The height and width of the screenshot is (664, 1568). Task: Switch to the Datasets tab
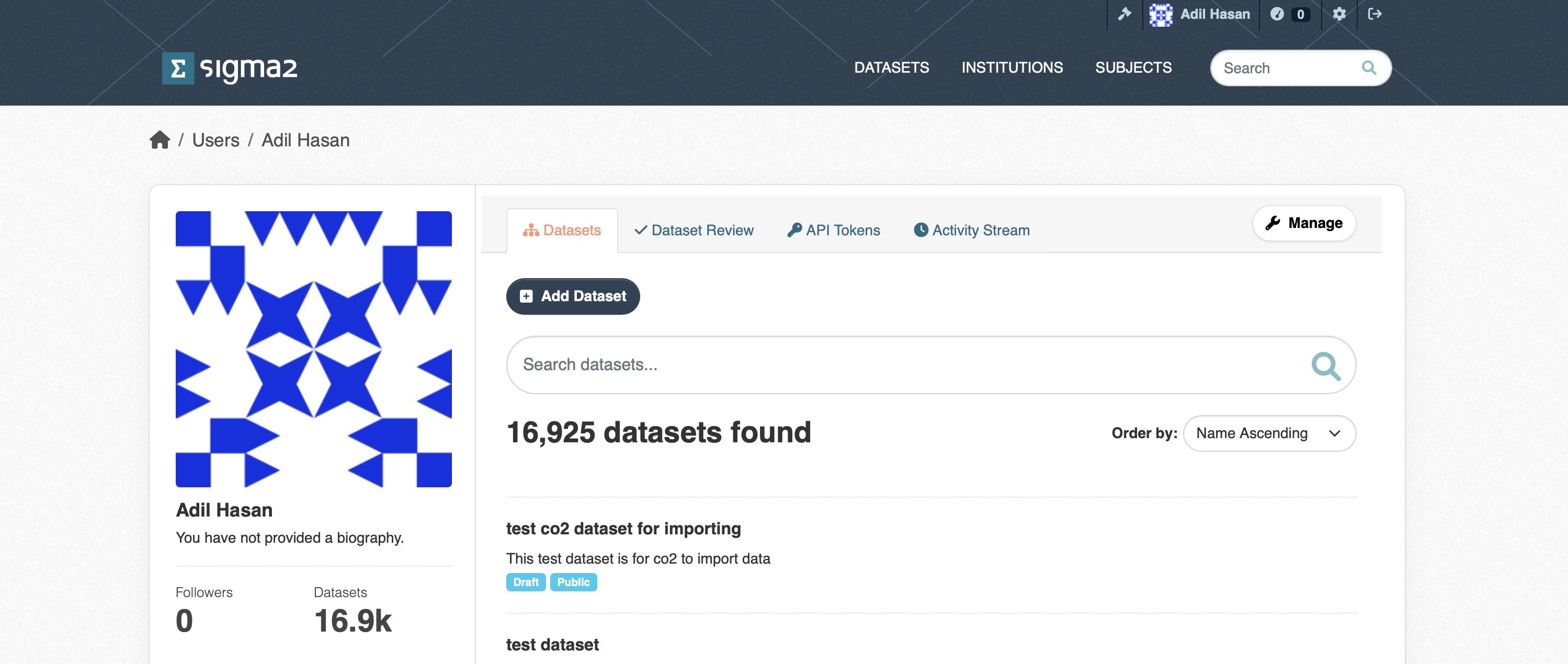[x=561, y=230]
